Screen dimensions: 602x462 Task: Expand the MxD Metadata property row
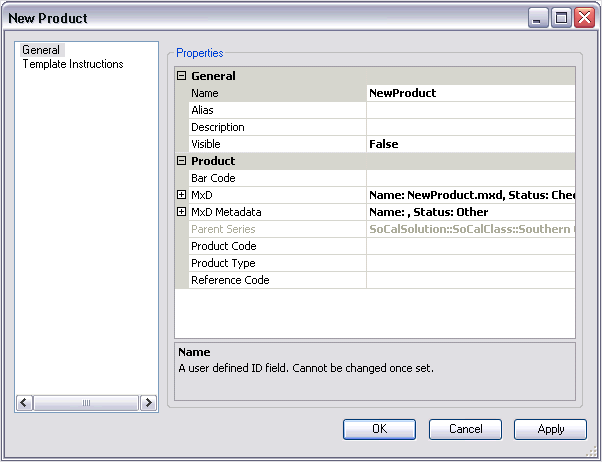point(182,212)
